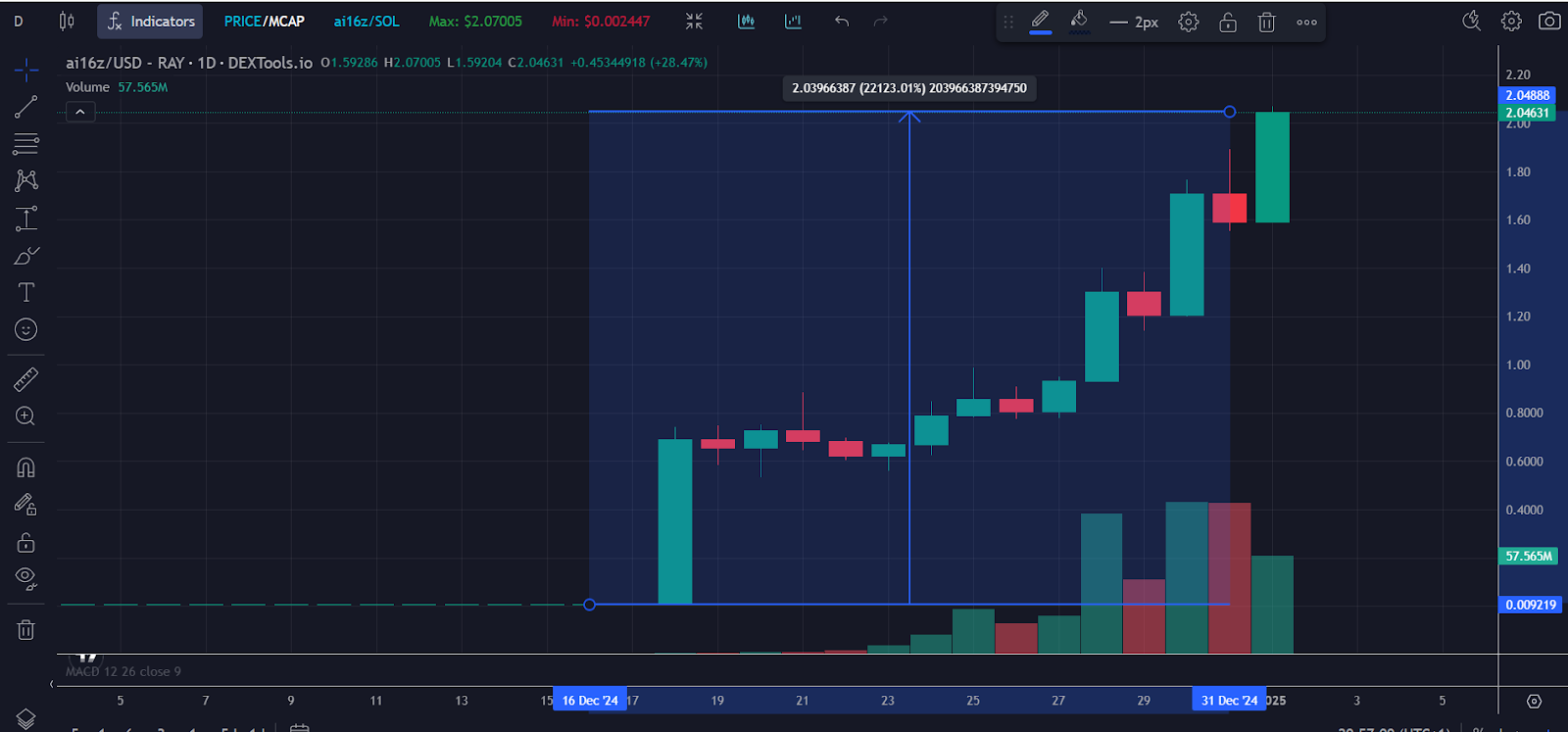1568x732 pixels.
Task: Click the Max: $2.07005 label
Action: (x=475, y=21)
